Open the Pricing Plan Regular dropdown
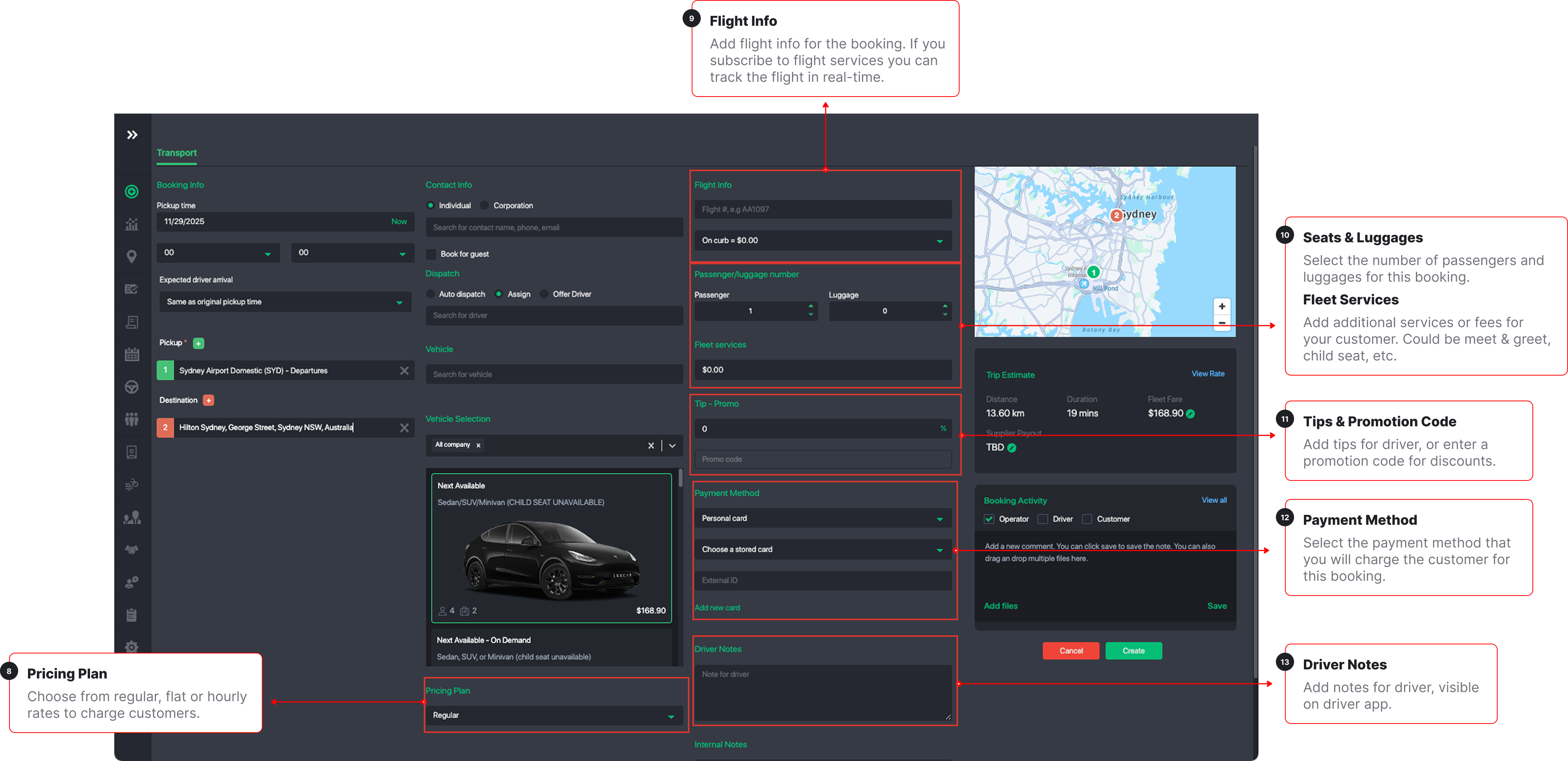The width and height of the screenshot is (1568, 761). pos(554,715)
